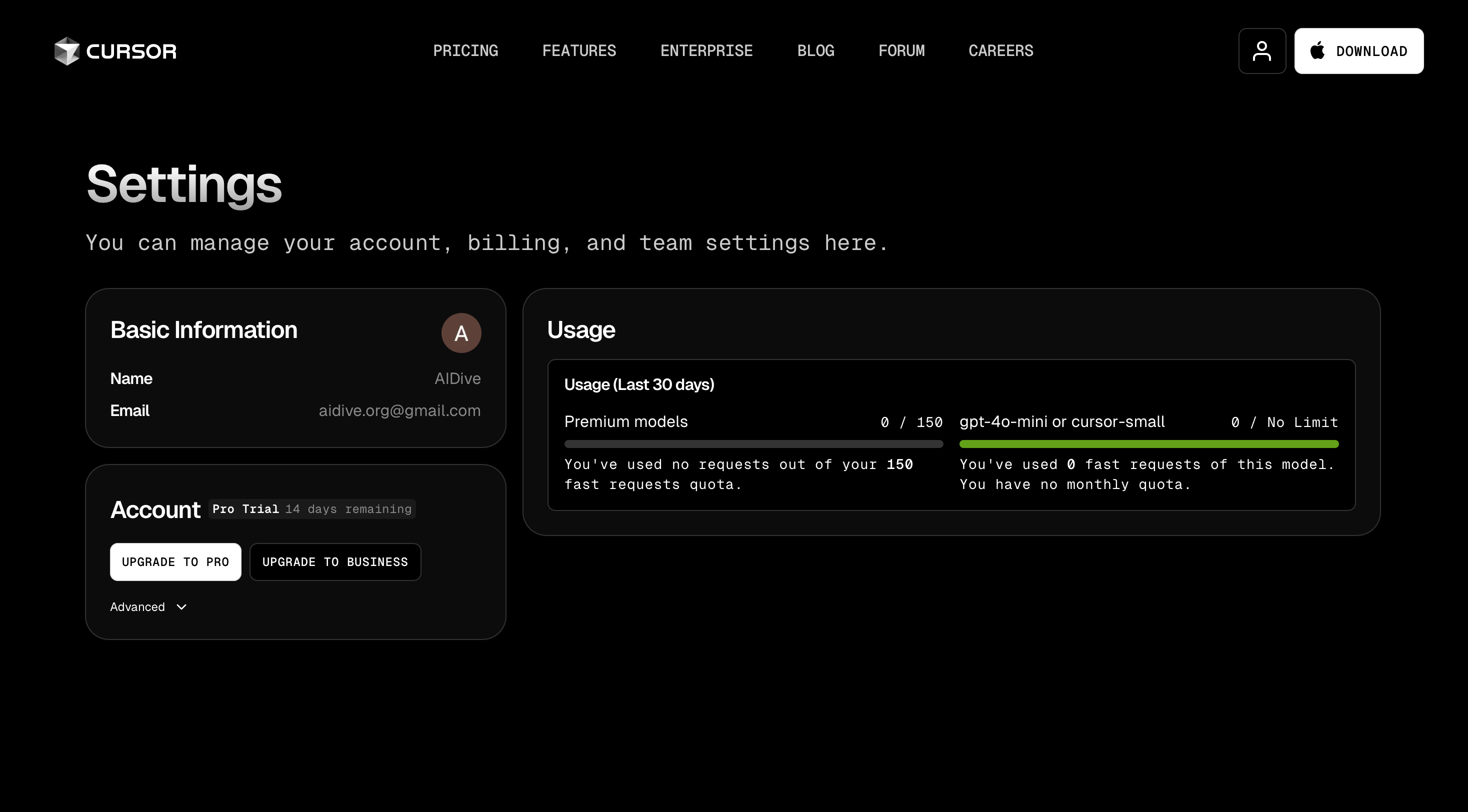This screenshot has height=812, width=1468.
Task: Click the Apple logo in Download button
Action: pyautogui.click(x=1317, y=50)
